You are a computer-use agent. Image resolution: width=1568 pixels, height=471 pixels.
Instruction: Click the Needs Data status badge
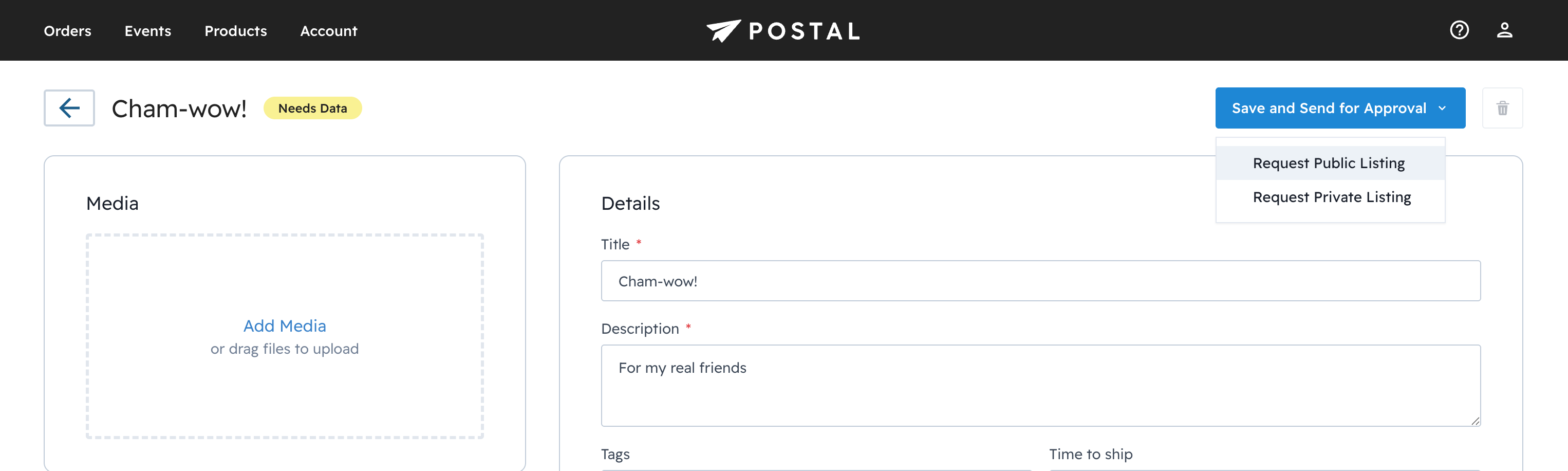312,108
